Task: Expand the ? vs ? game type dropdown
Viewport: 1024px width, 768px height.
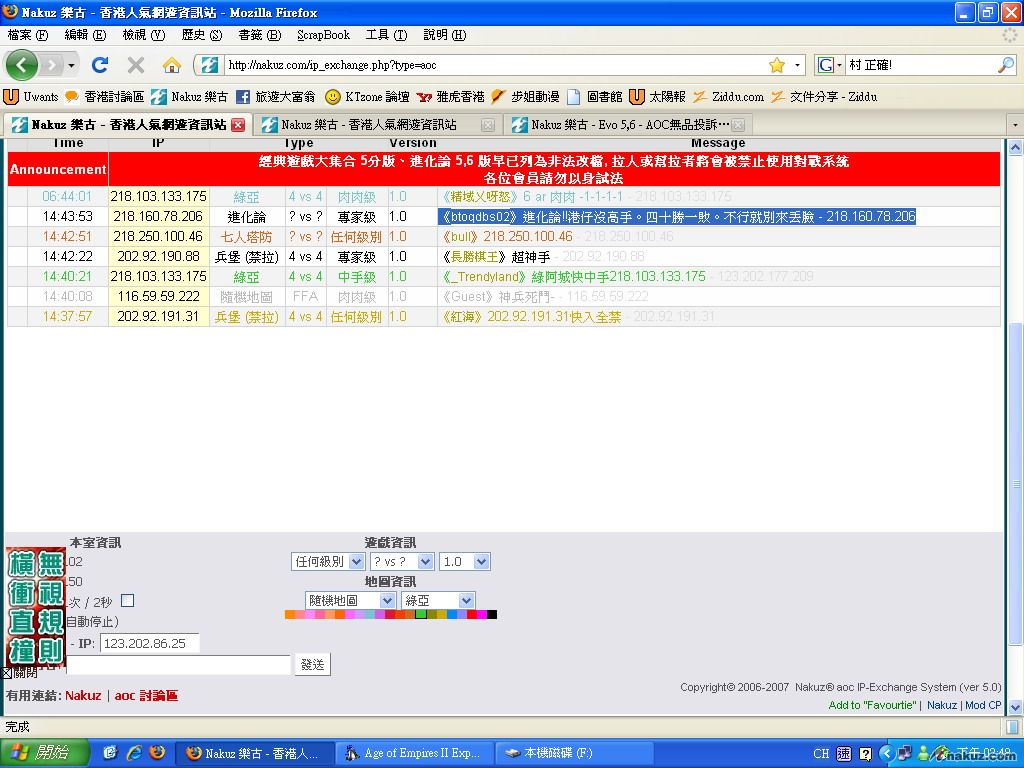Action: 401,562
